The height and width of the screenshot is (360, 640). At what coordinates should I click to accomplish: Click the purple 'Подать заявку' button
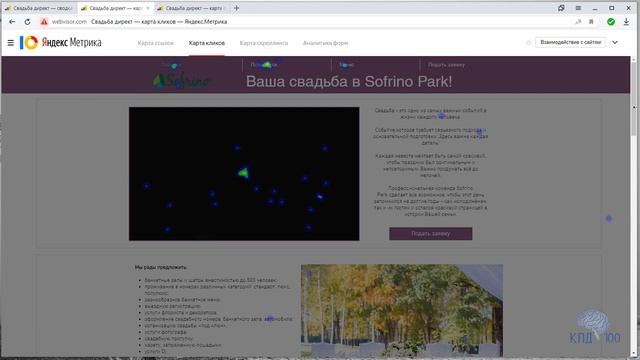coord(431,233)
